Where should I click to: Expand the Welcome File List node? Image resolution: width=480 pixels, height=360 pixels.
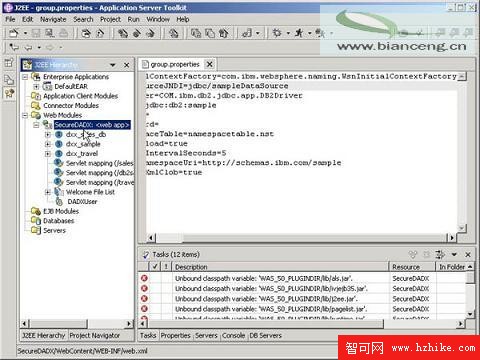pos(48,192)
